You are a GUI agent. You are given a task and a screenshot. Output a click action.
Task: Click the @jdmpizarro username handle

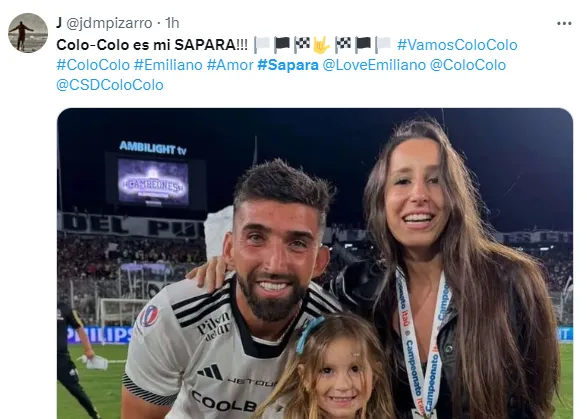pos(109,23)
